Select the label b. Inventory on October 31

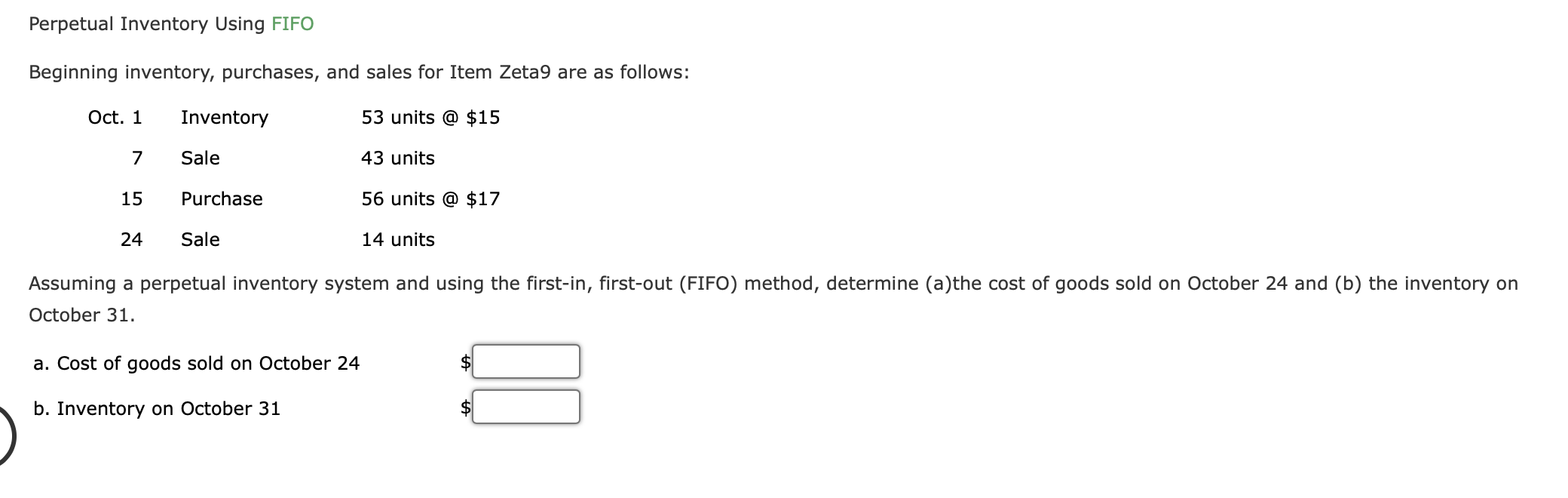pyautogui.click(x=157, y=408)
